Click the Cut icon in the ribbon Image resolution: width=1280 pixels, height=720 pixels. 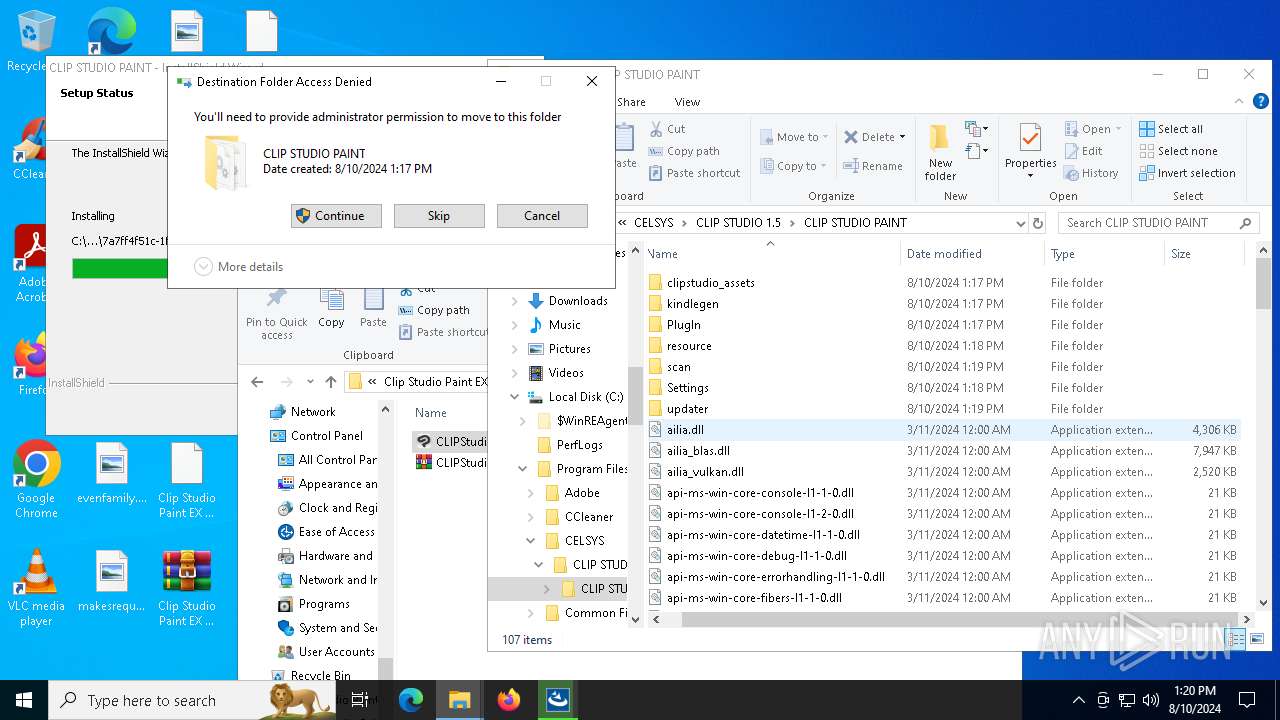[x=656, y=129]
